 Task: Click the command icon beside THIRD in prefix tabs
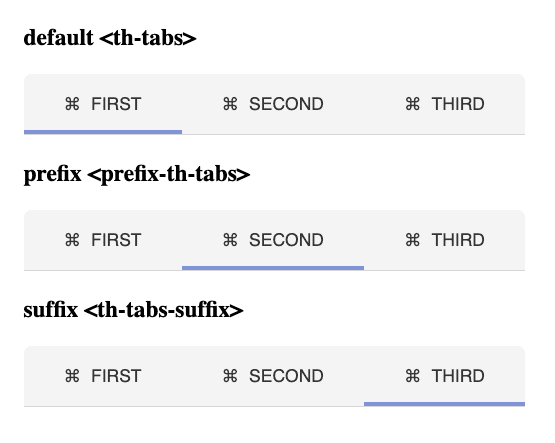pyautogui.click(x=412, y=240)
